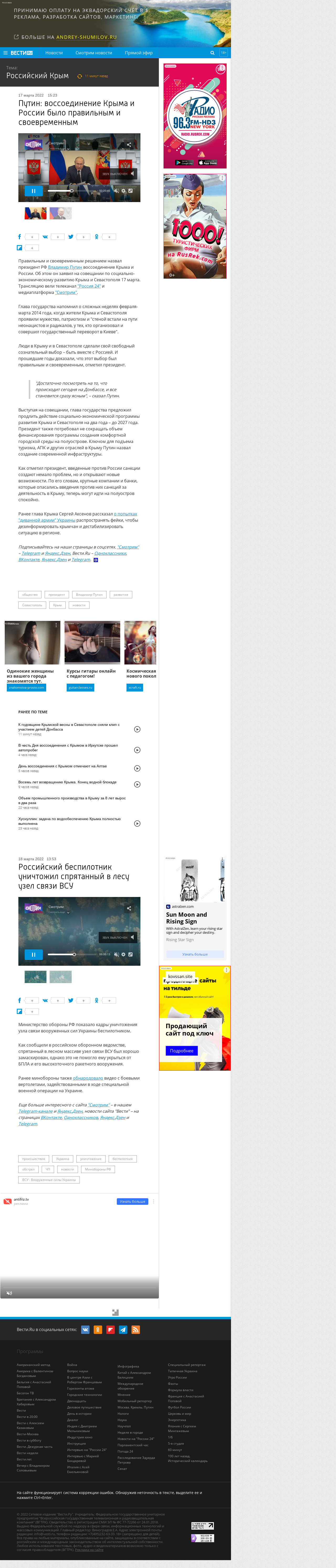Open the search magnifier in the header
Screen dimensions: 336x1568
[x=212, y=53]
